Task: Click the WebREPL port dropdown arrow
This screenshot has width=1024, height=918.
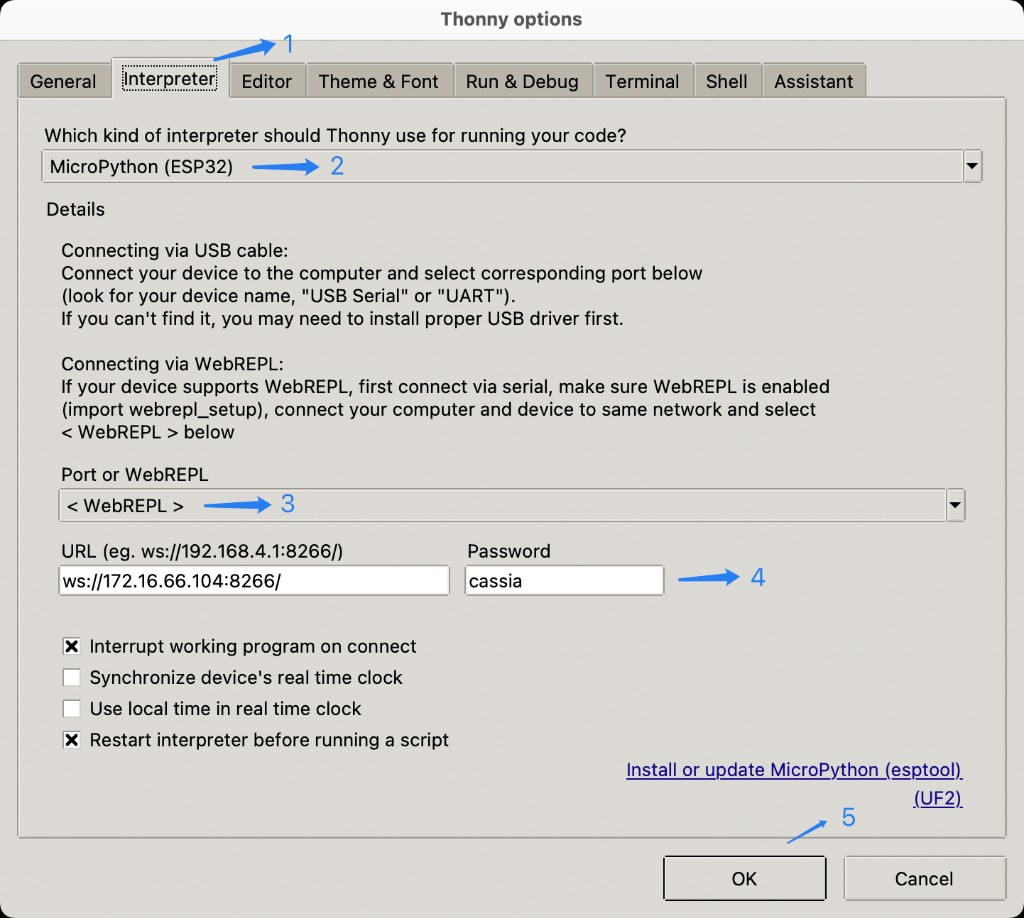Action: pos(955,505)
